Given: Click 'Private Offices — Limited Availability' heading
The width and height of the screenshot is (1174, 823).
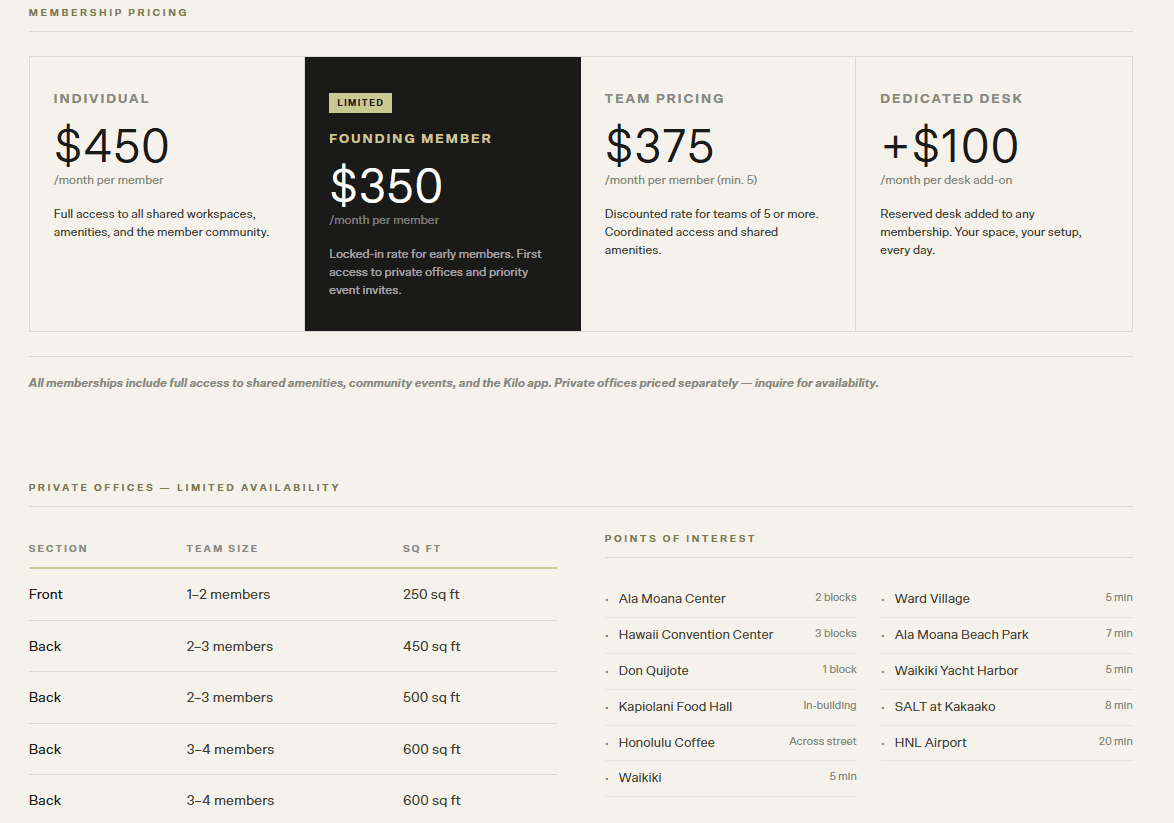Looking at the screenshot, I should [184, 488].
